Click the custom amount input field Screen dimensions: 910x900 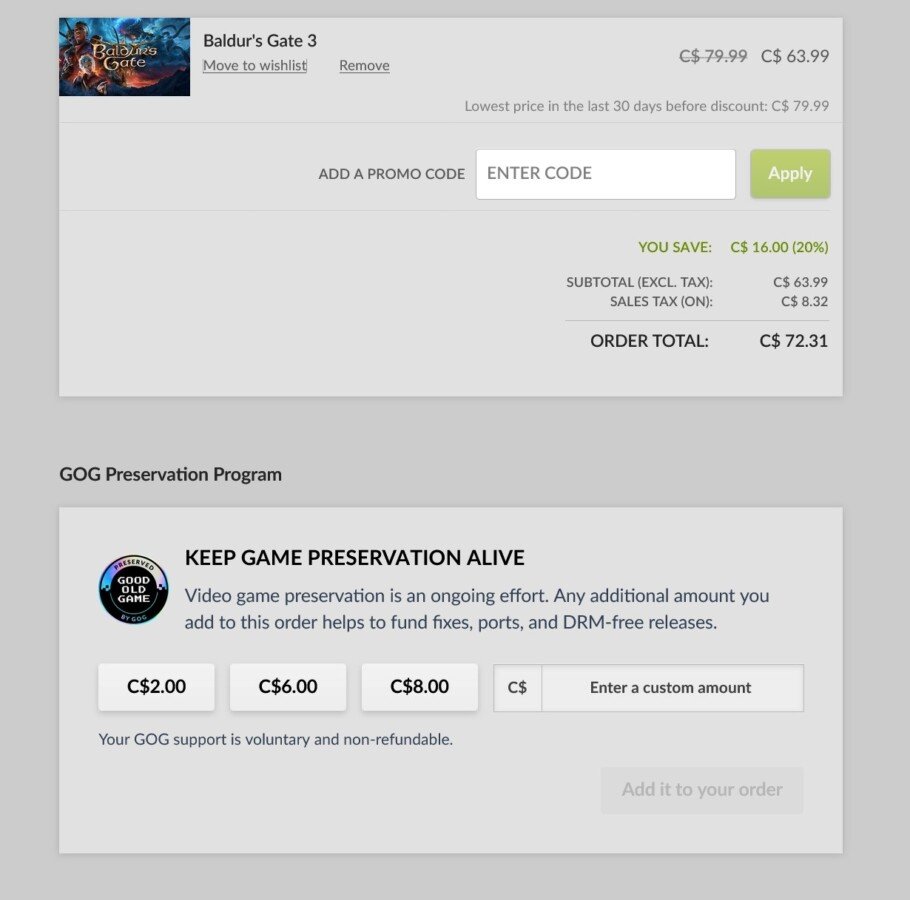[x=671, y=688]
